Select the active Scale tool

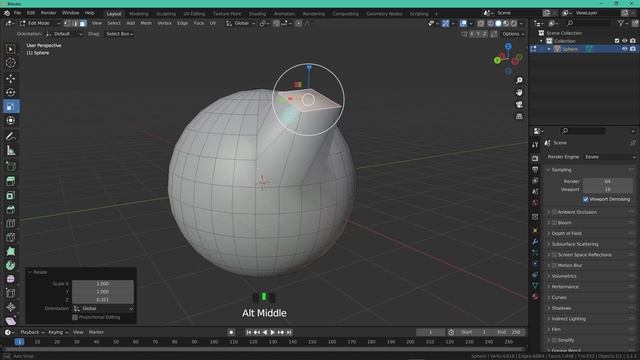11,107
